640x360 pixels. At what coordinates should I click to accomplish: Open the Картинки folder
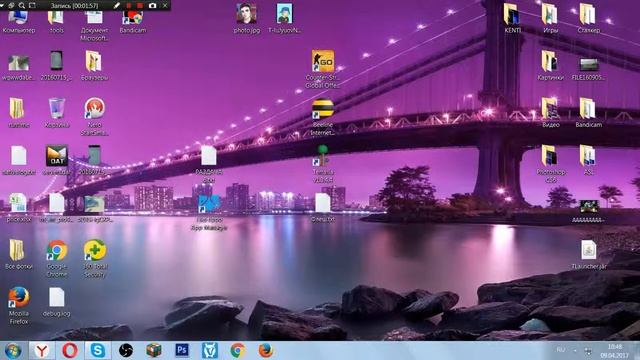pos(550,65)
